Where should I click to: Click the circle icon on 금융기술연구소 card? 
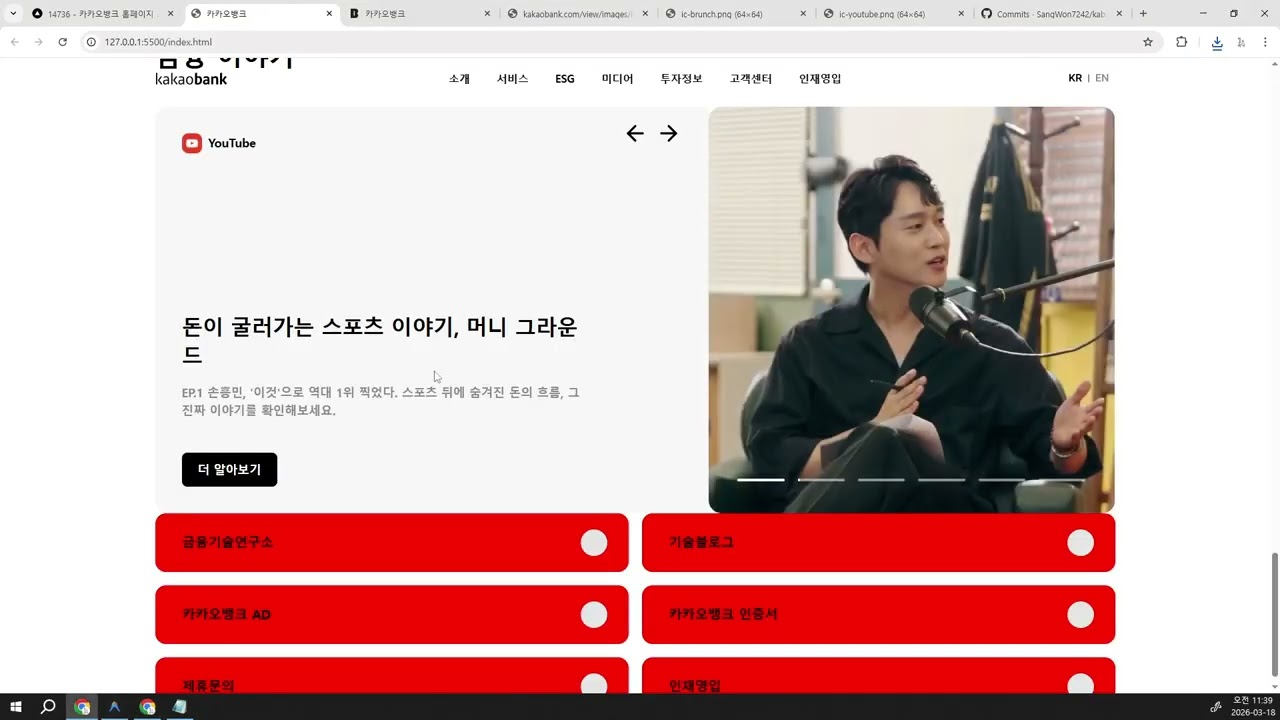[x=594, y=543]
